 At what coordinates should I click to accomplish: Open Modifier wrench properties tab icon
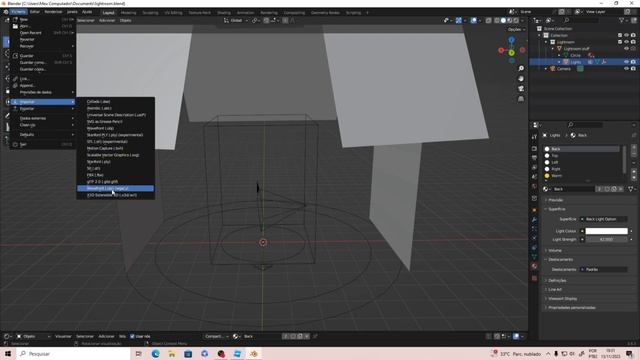534,220
